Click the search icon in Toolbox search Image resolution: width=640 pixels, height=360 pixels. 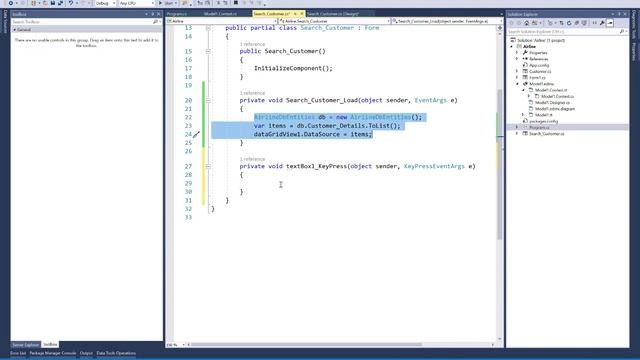click(155, 22)
